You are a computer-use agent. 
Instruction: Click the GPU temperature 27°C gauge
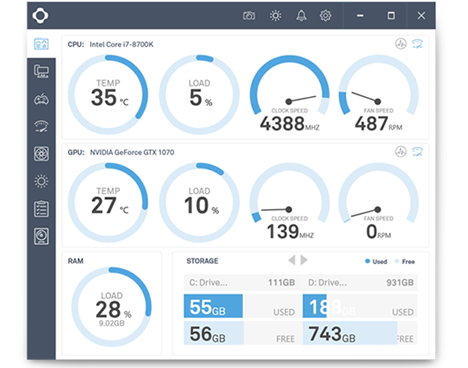108,203
